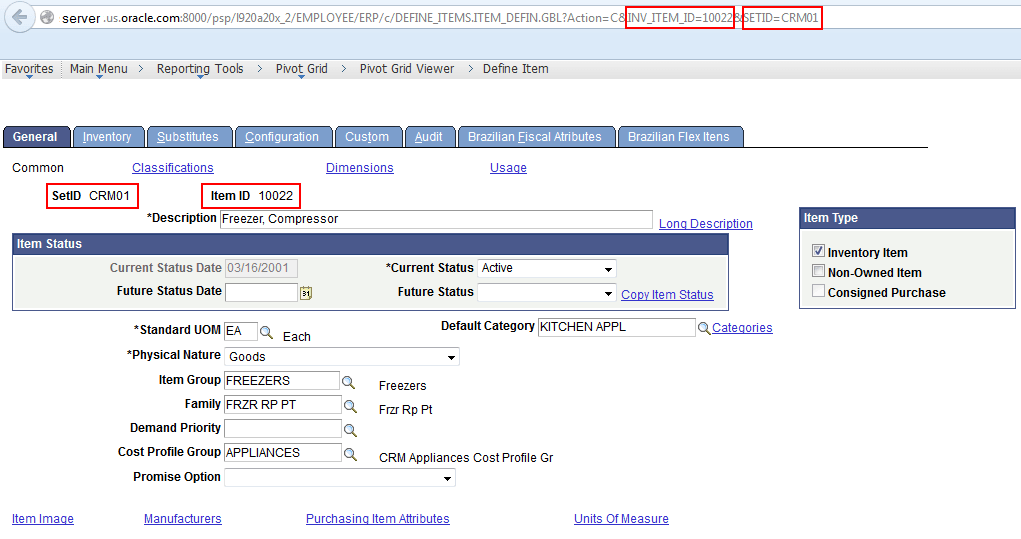Open the Dimensions link
Image resolution: width=1021 pixels, height=539 pixels.
[x=359, y=168]
